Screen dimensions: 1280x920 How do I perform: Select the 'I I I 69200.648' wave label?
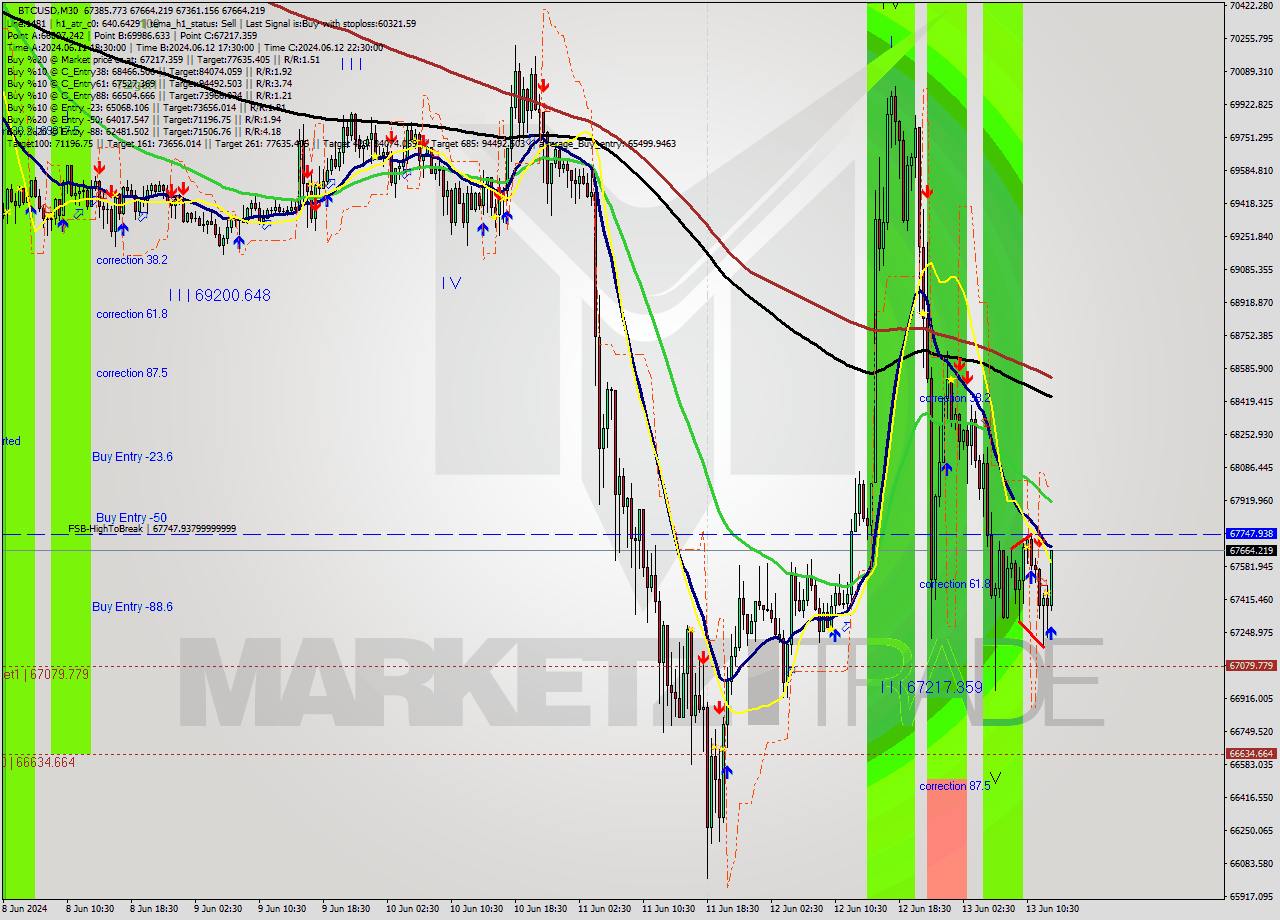point(219,295)
